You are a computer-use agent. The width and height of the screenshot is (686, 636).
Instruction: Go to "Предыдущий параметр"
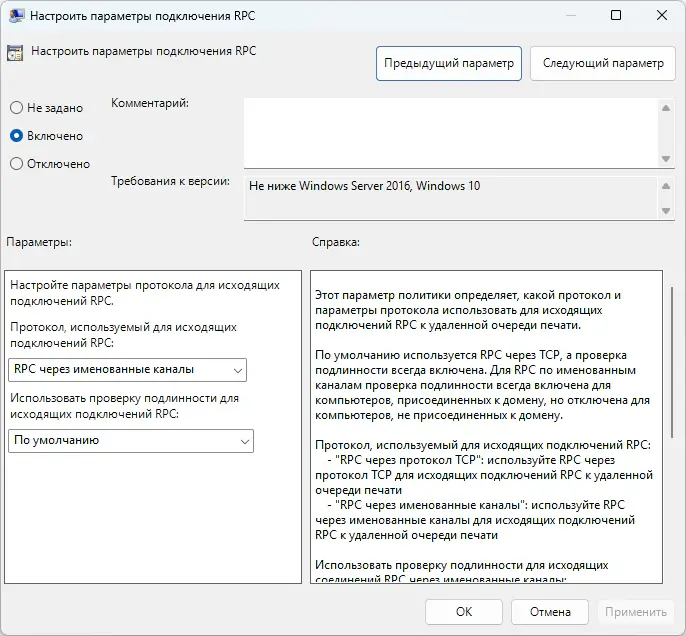(449, 63)
